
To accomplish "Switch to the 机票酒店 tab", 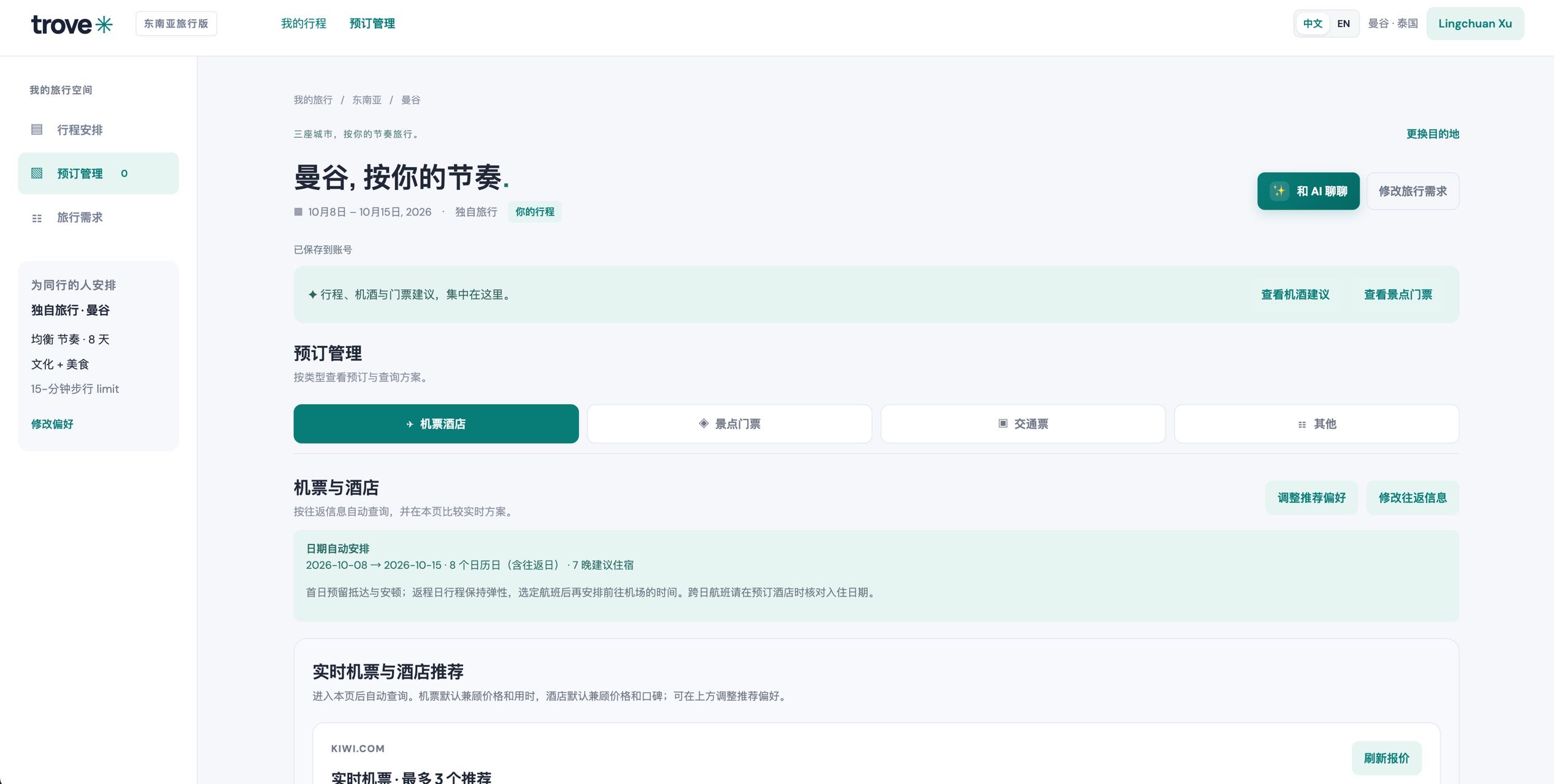I will [436, 424].
